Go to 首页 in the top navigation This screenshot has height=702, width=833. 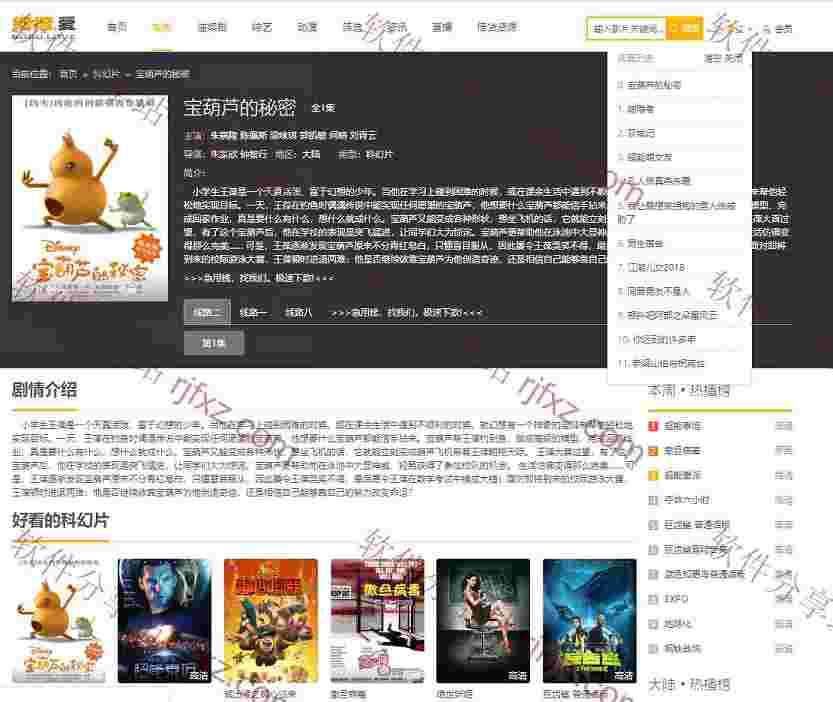(117, 27)
